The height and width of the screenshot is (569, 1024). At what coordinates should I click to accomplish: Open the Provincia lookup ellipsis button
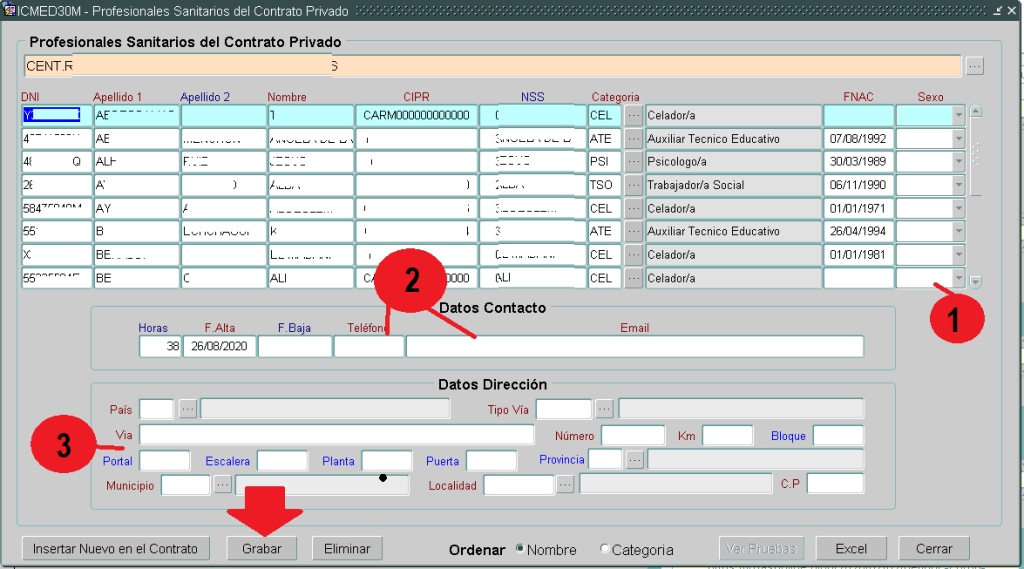[635, 459]
